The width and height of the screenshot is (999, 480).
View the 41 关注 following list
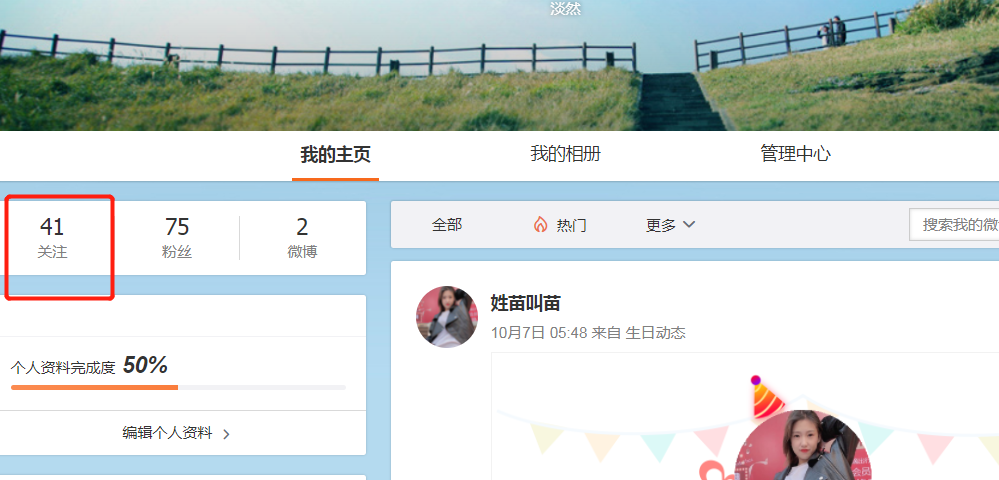[52, 238]
